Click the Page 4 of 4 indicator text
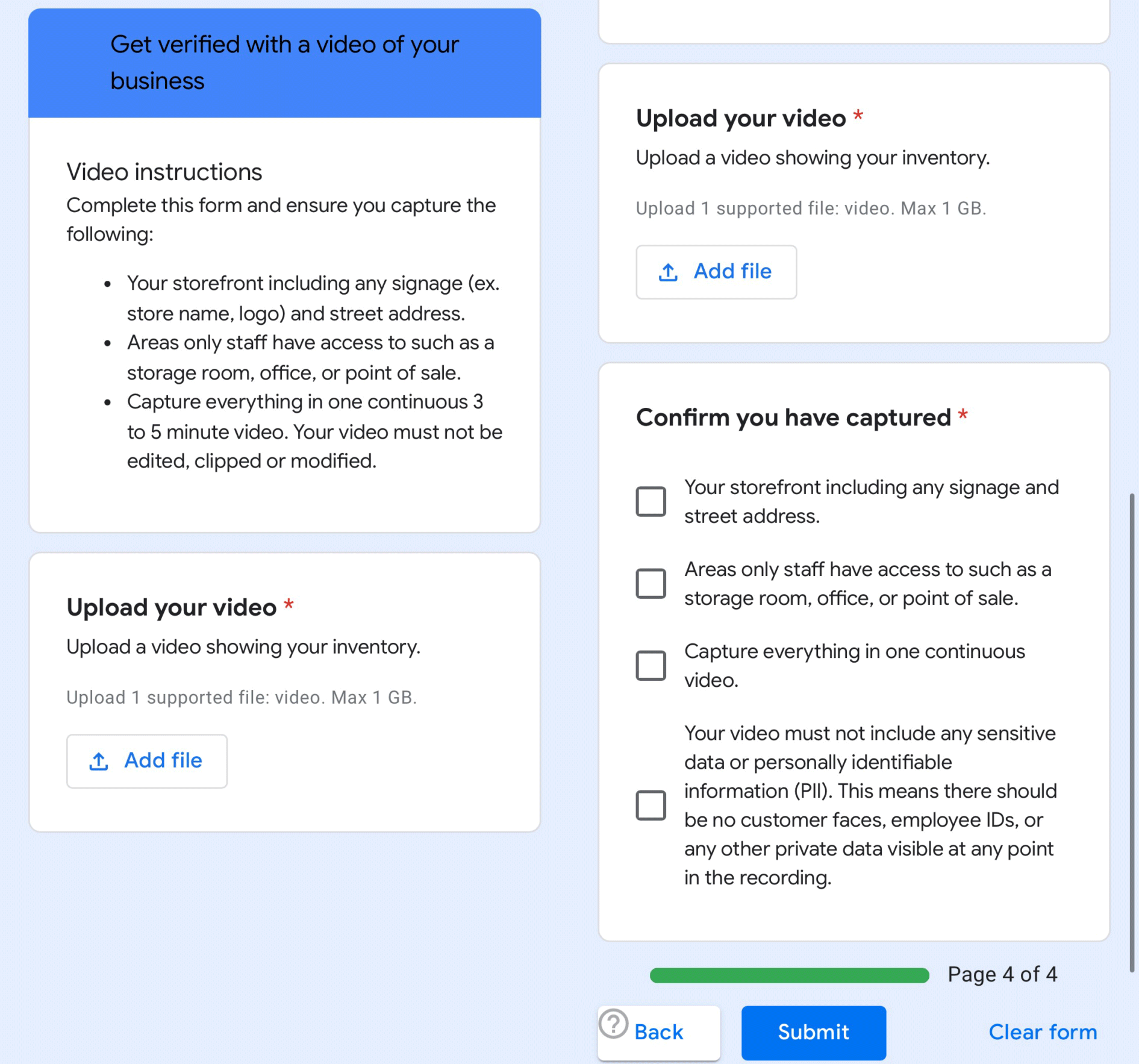The width and height of the screenshot is (1139, 1064). point(1002,974)
